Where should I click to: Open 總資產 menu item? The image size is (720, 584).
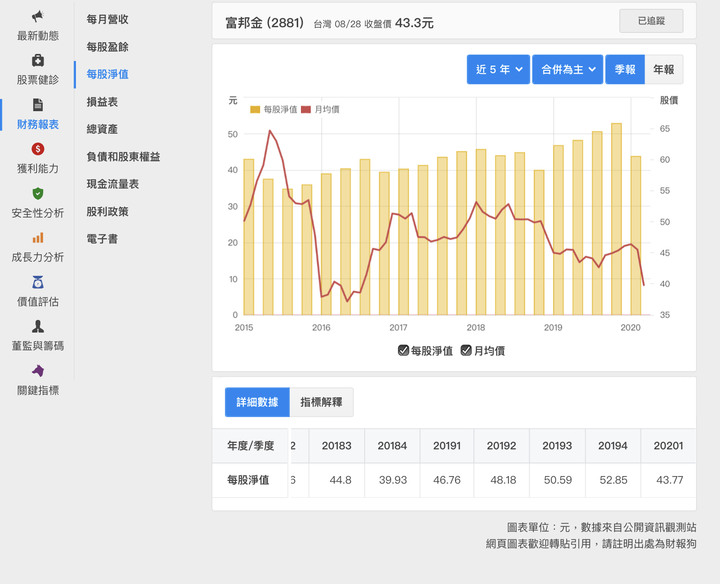[x=102, y=129]
